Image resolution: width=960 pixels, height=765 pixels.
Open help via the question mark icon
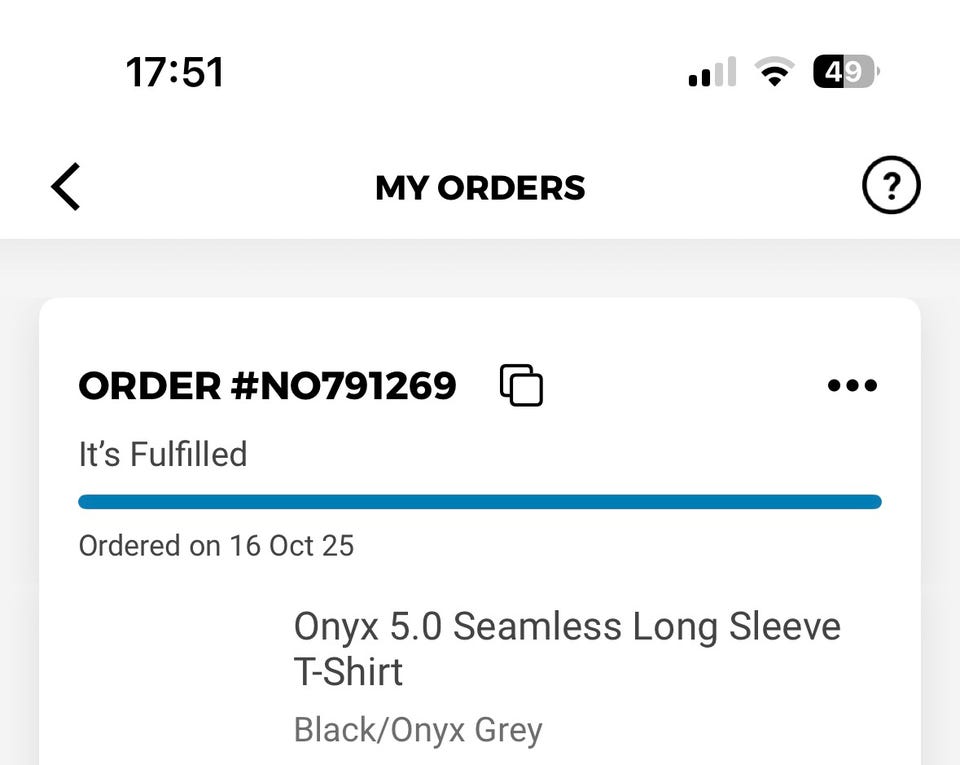[x=890, y=186]
